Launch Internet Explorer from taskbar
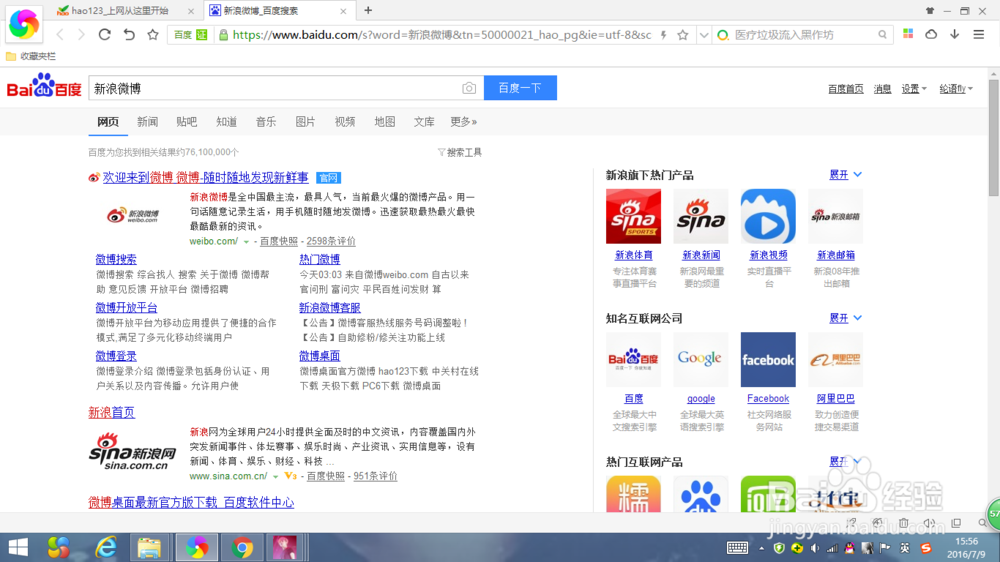The height and width of the screenshot is (562, 1000). pos(105,547)
